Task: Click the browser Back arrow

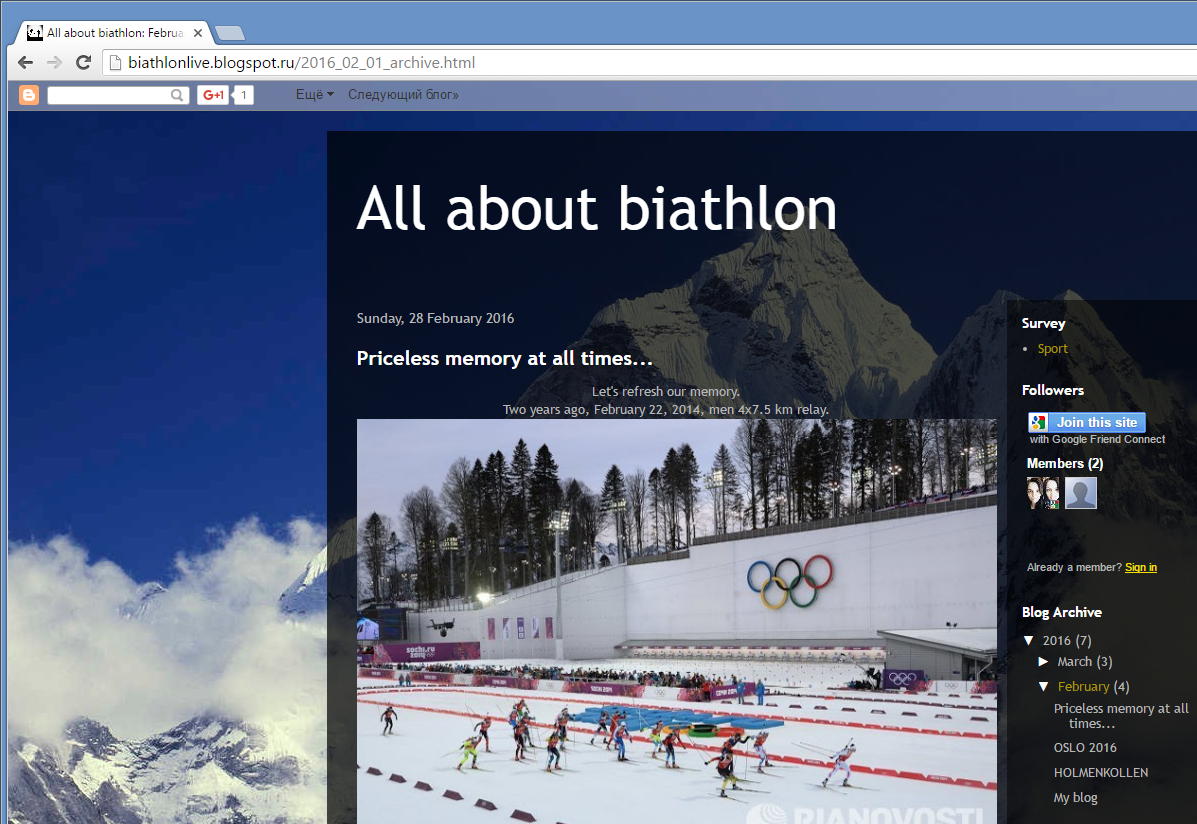Action: click(x=25, y=63)
